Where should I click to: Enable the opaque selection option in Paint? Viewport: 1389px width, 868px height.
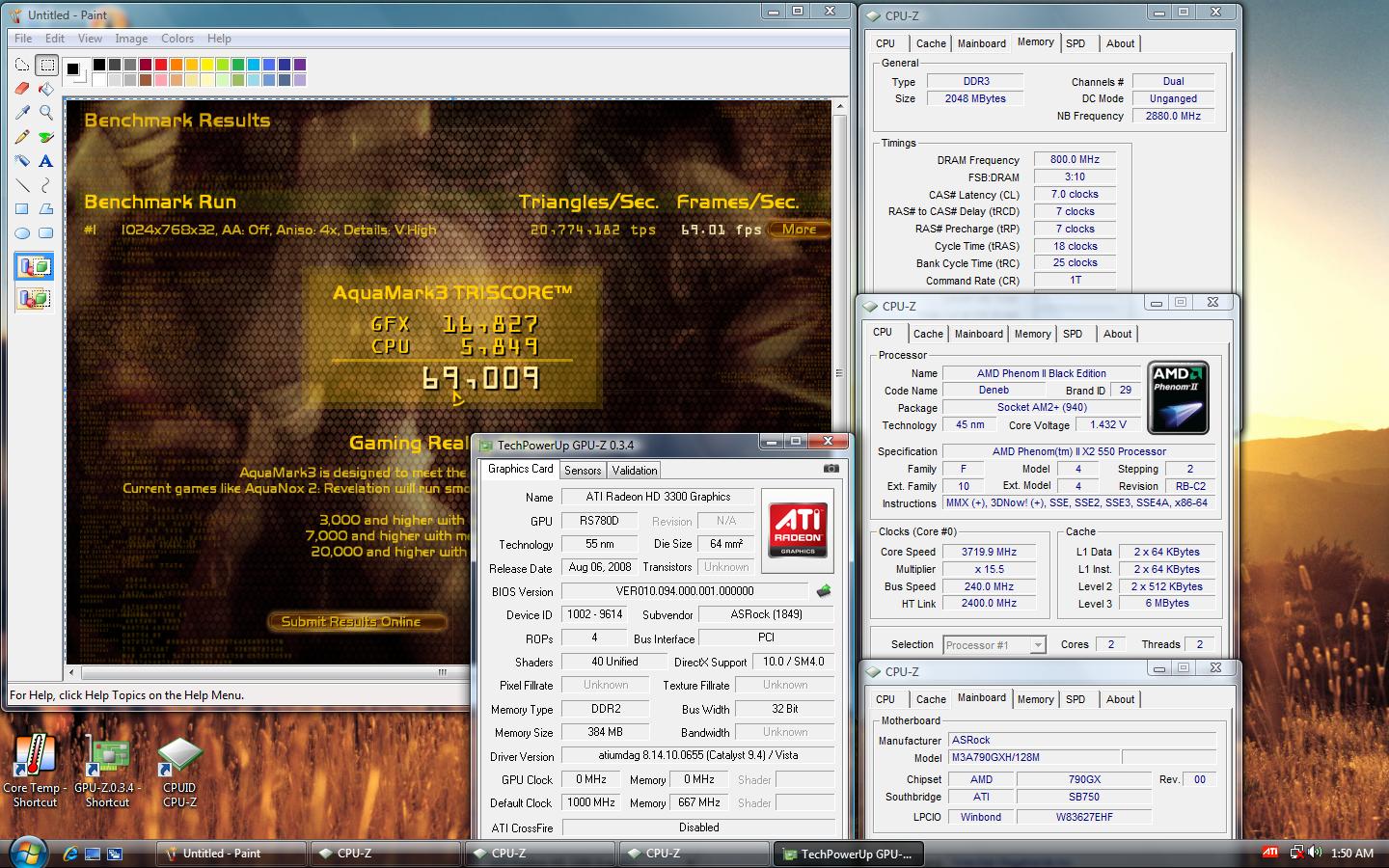[x=34, y=267]
